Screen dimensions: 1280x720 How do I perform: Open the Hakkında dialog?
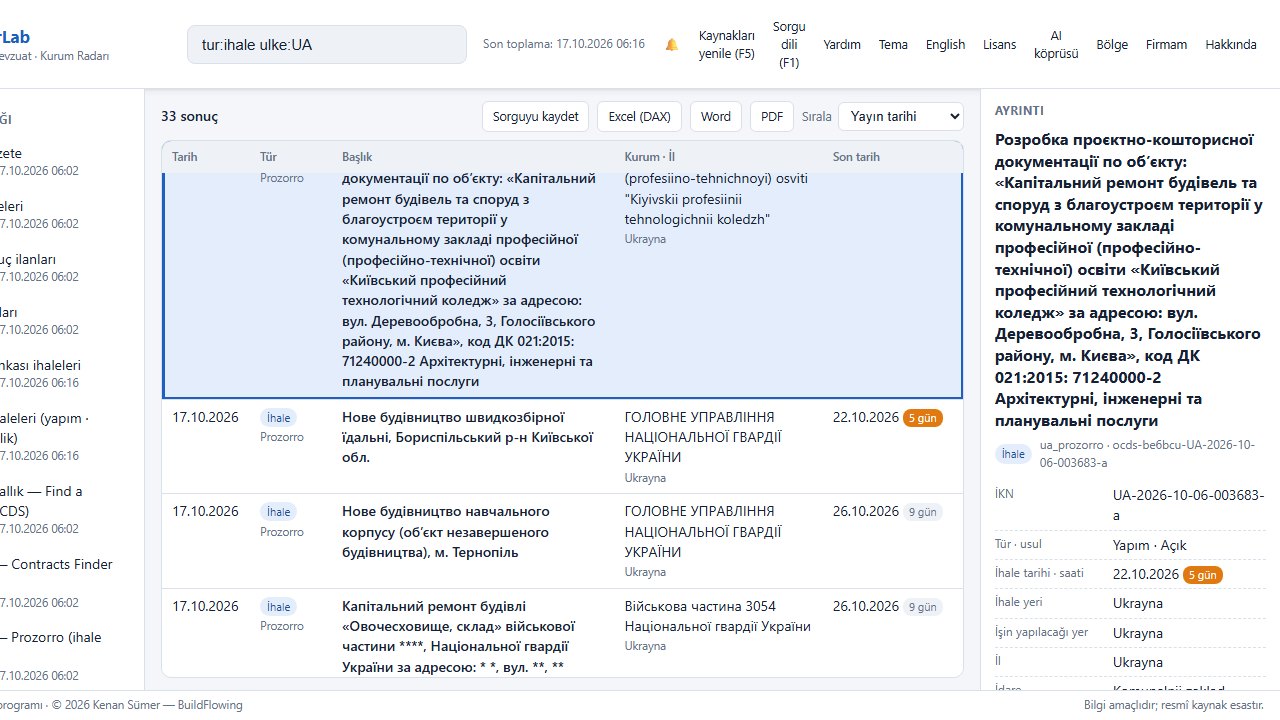tap(1231, 45)
